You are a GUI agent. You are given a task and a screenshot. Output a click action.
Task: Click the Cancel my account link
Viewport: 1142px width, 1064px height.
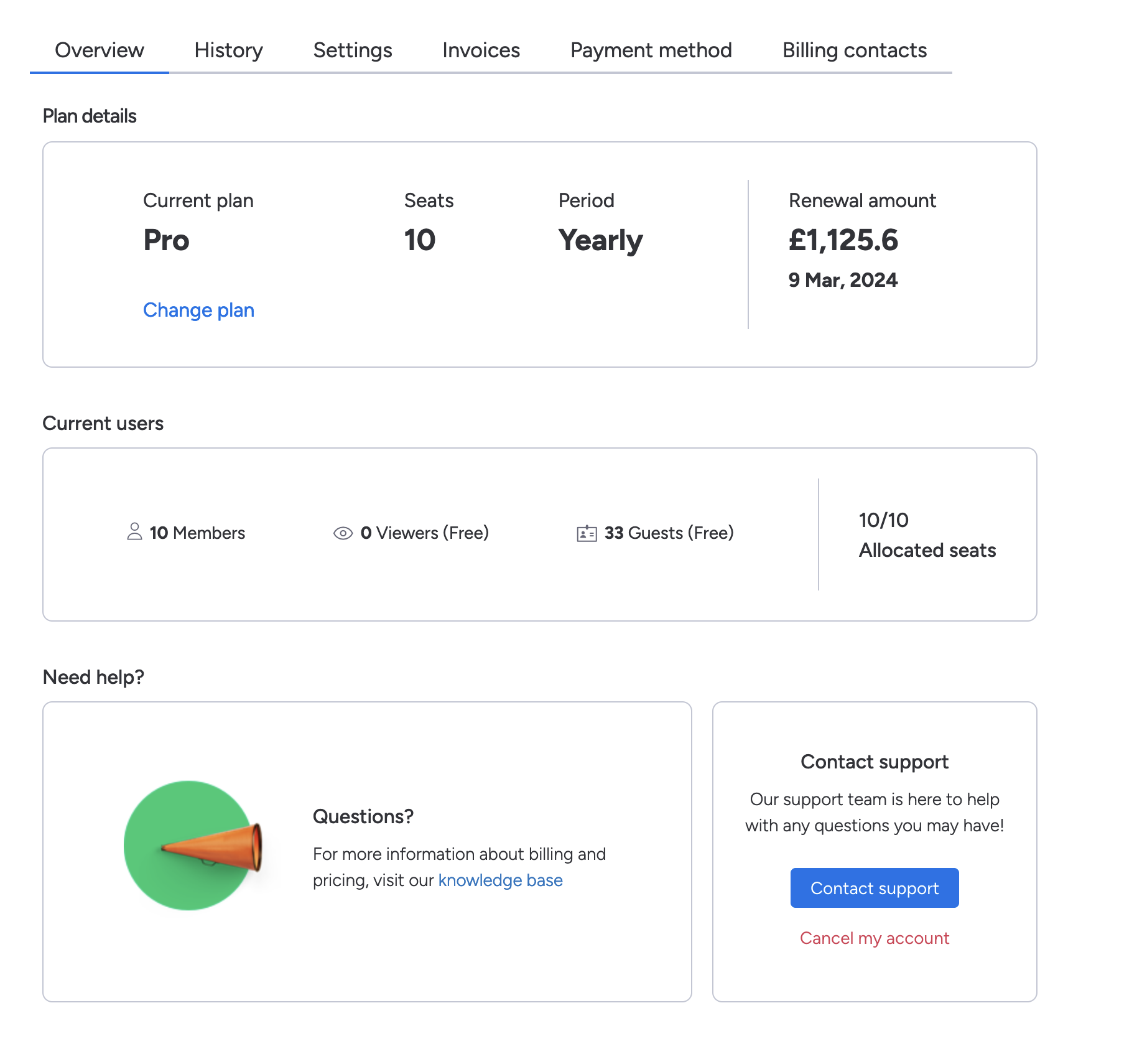coord(874,938)
